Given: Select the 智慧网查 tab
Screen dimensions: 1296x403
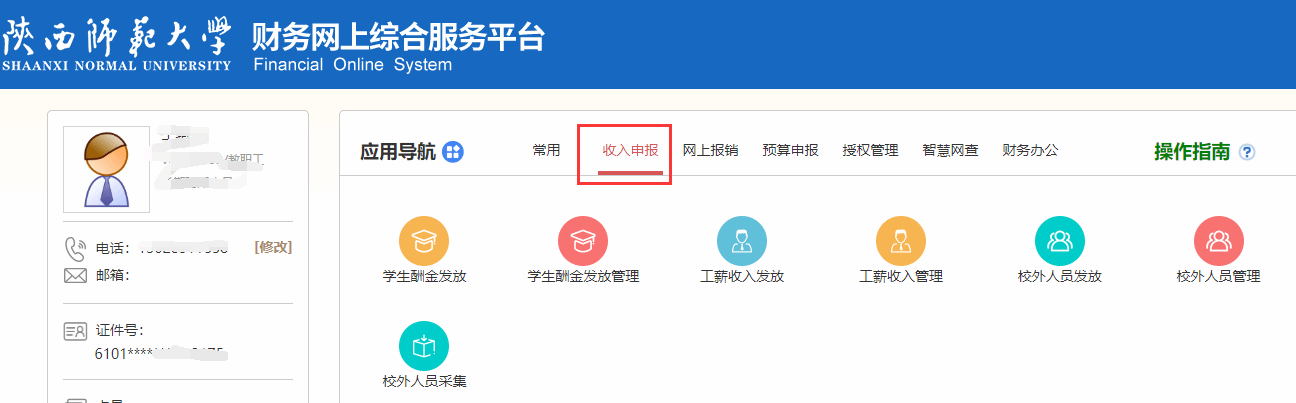Looking at the screenshot, I should (950, 151).
